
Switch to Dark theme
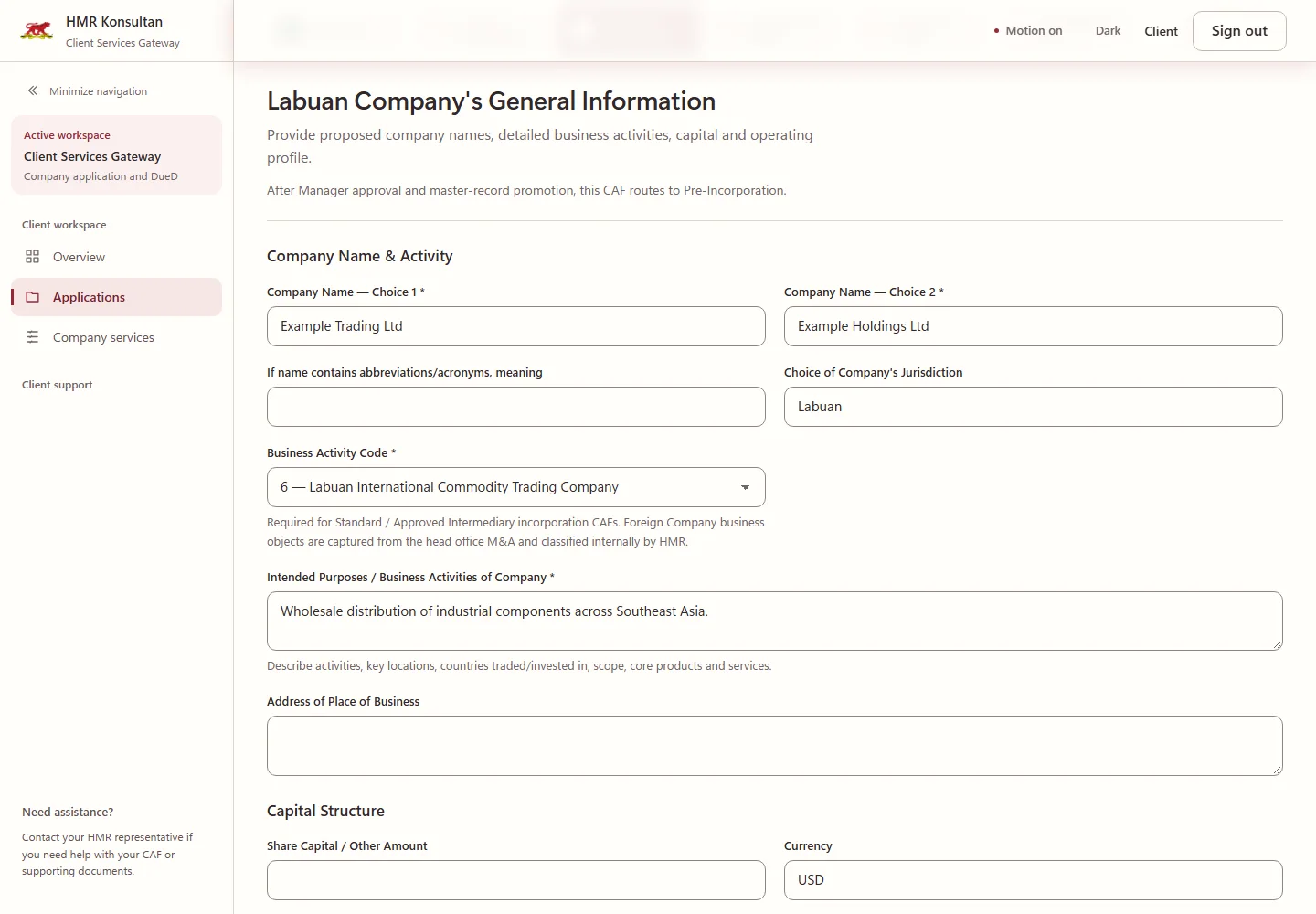[1108, 30]
